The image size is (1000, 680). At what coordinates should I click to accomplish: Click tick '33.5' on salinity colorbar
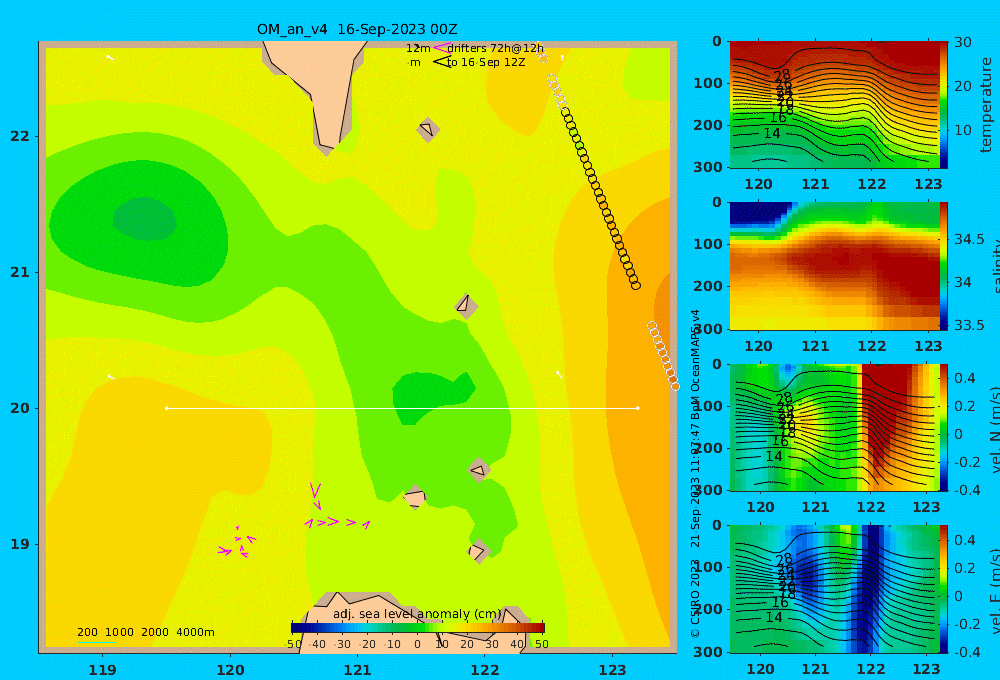coord(969,325)
